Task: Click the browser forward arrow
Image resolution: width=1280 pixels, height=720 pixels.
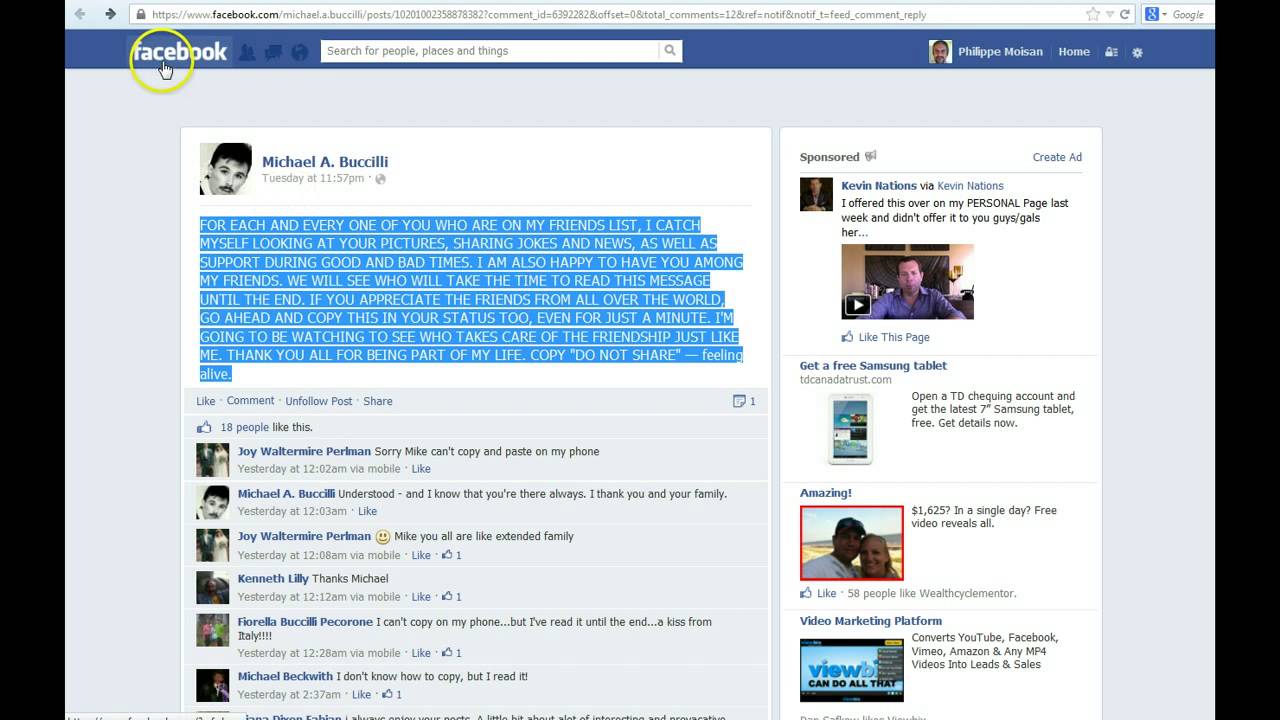Action: [110, 14]
